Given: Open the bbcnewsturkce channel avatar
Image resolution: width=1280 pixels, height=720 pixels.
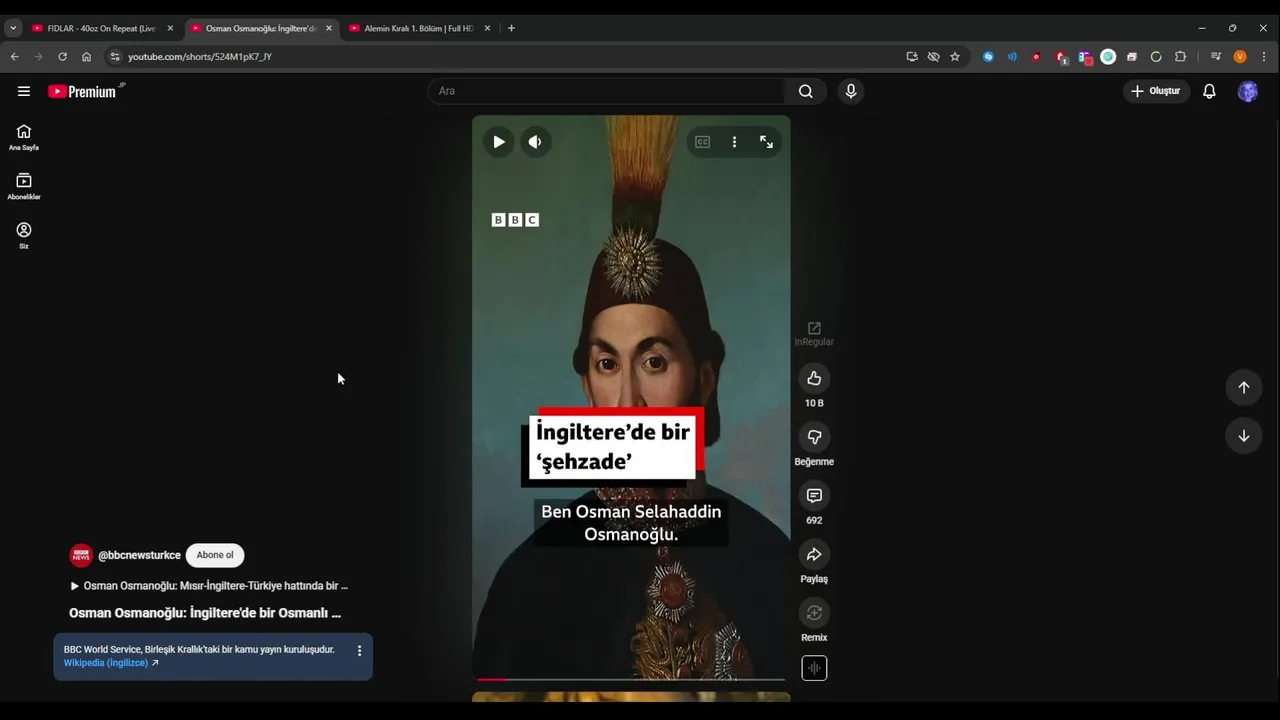Looking at the screenshot, I should point(81,555).
